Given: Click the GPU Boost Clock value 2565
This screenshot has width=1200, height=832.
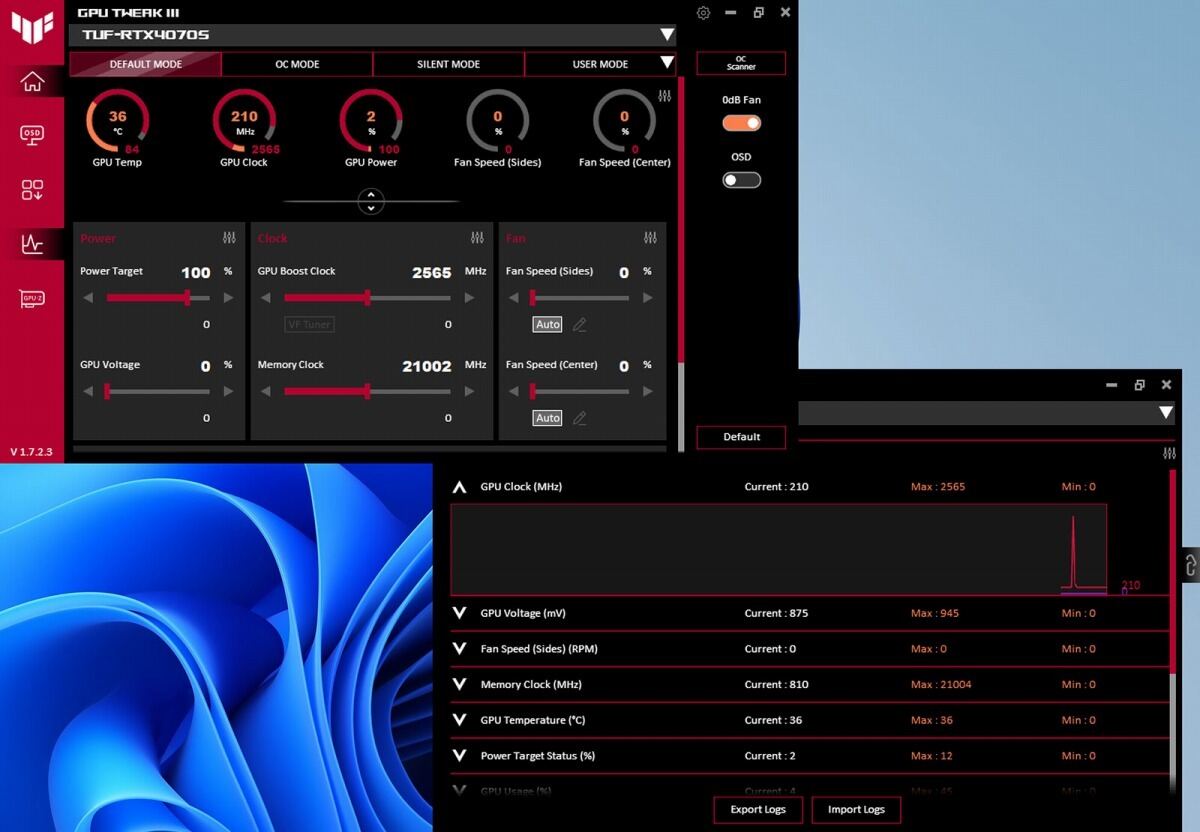Looking at the screenshot, I should coord(432,272).
